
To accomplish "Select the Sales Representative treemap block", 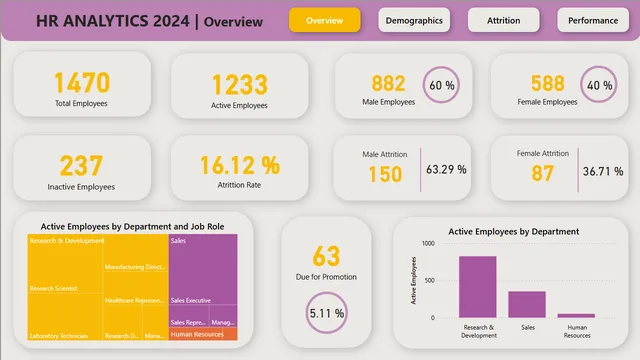I will (189, 316).
